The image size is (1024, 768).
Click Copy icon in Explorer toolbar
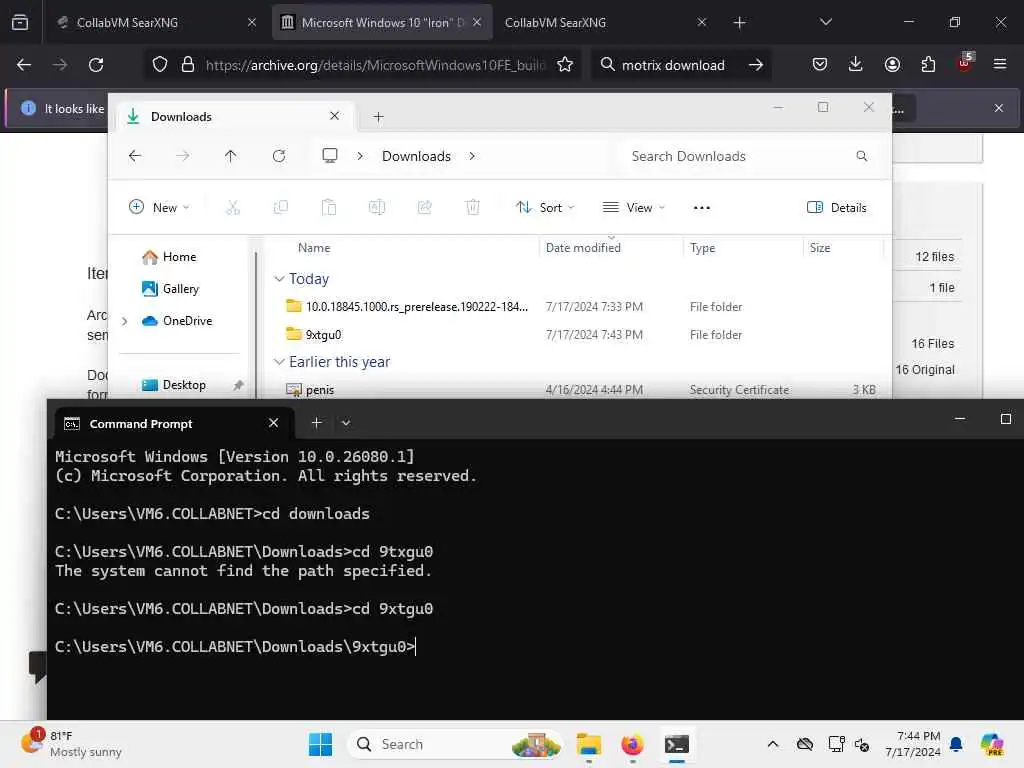(281, 207)
